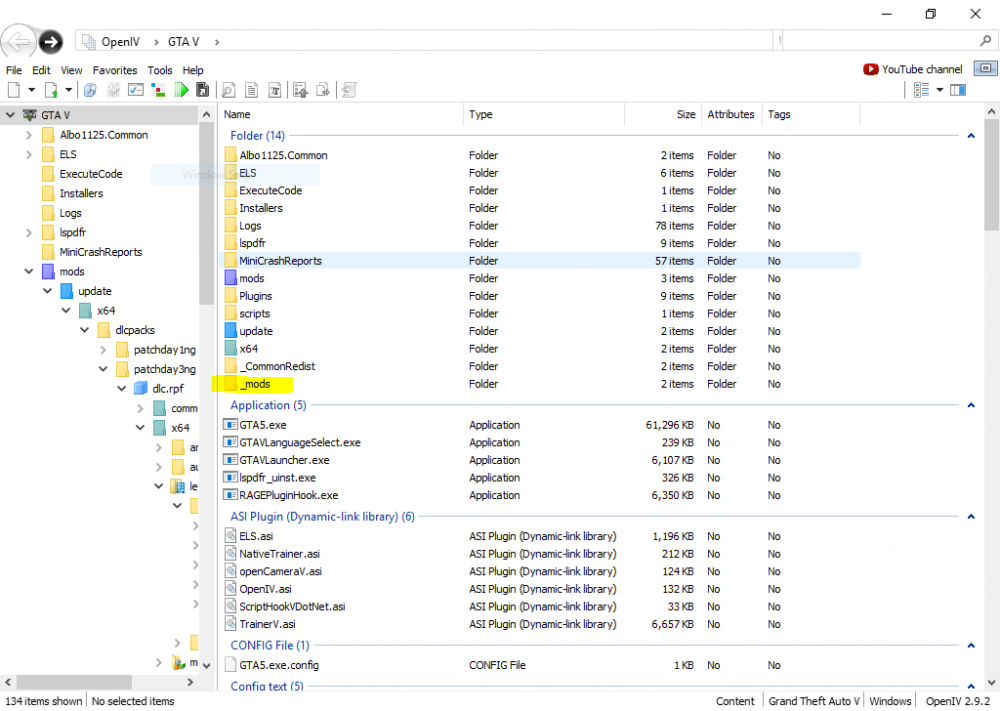Click the search magnifier icon
Screen dimensions: 1000x711
click(x=985, y=41)
